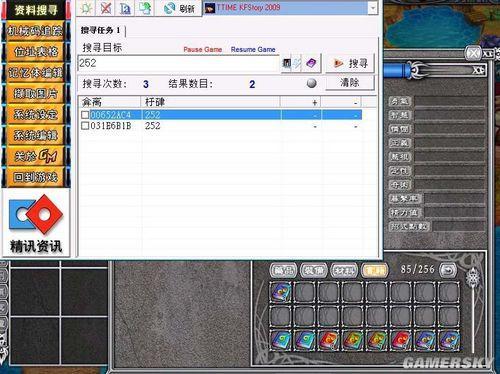This screenshot has height=374, width=500.
Task: Click the 精力值 stat label in game panel
Action: [405, 213]
